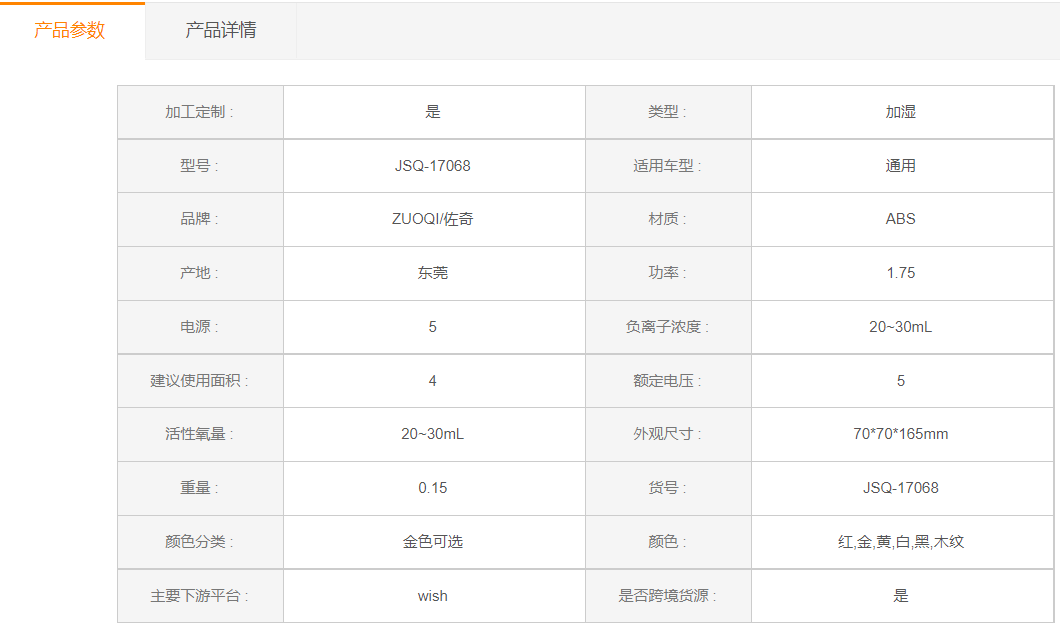Select the size value 70*70*165mm
The width and height of the screenshot is (1060, 625).
tap(902, 434)
